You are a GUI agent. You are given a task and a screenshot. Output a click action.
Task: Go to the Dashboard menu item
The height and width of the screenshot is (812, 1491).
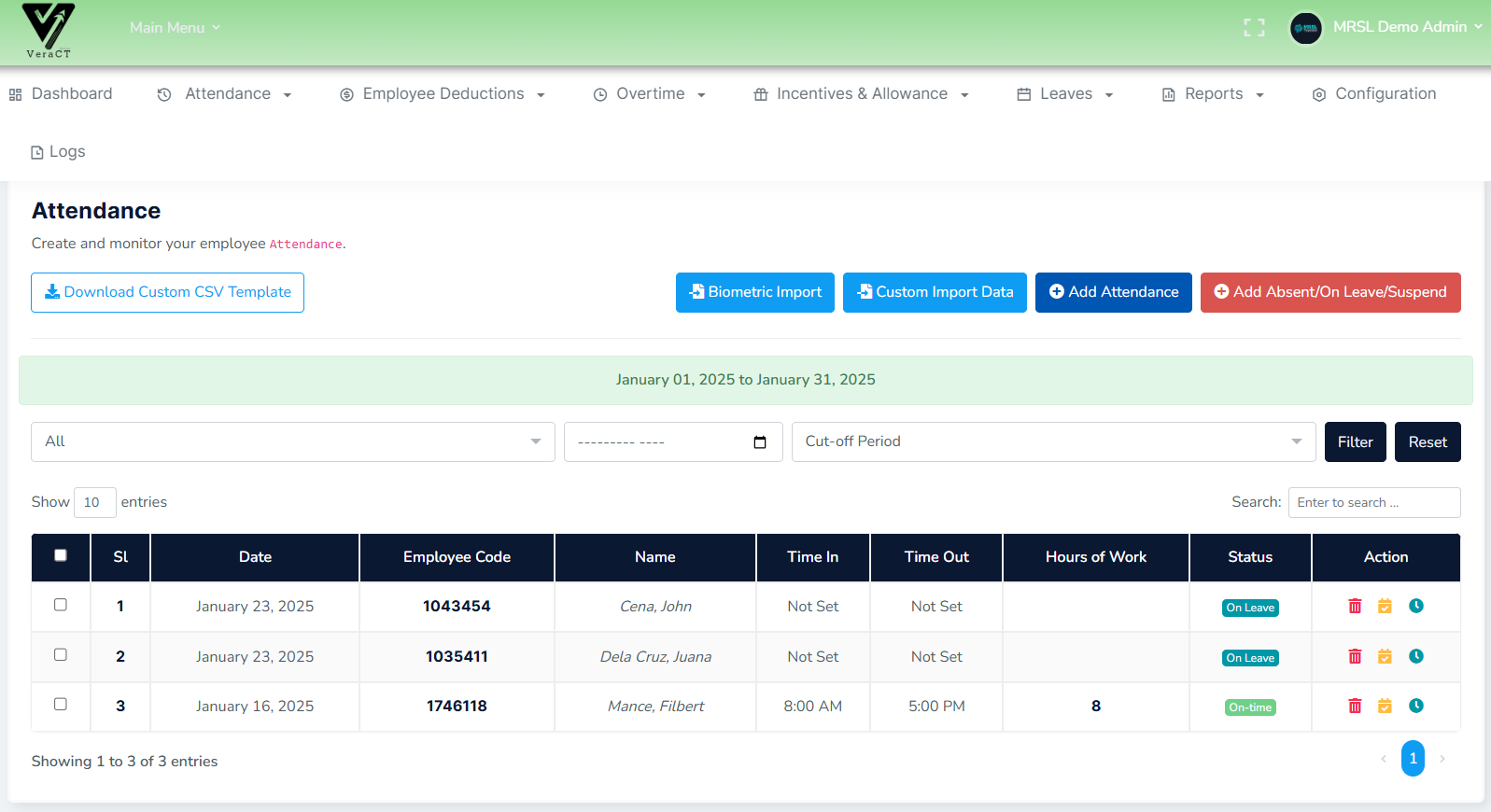(x=61, y=94)
